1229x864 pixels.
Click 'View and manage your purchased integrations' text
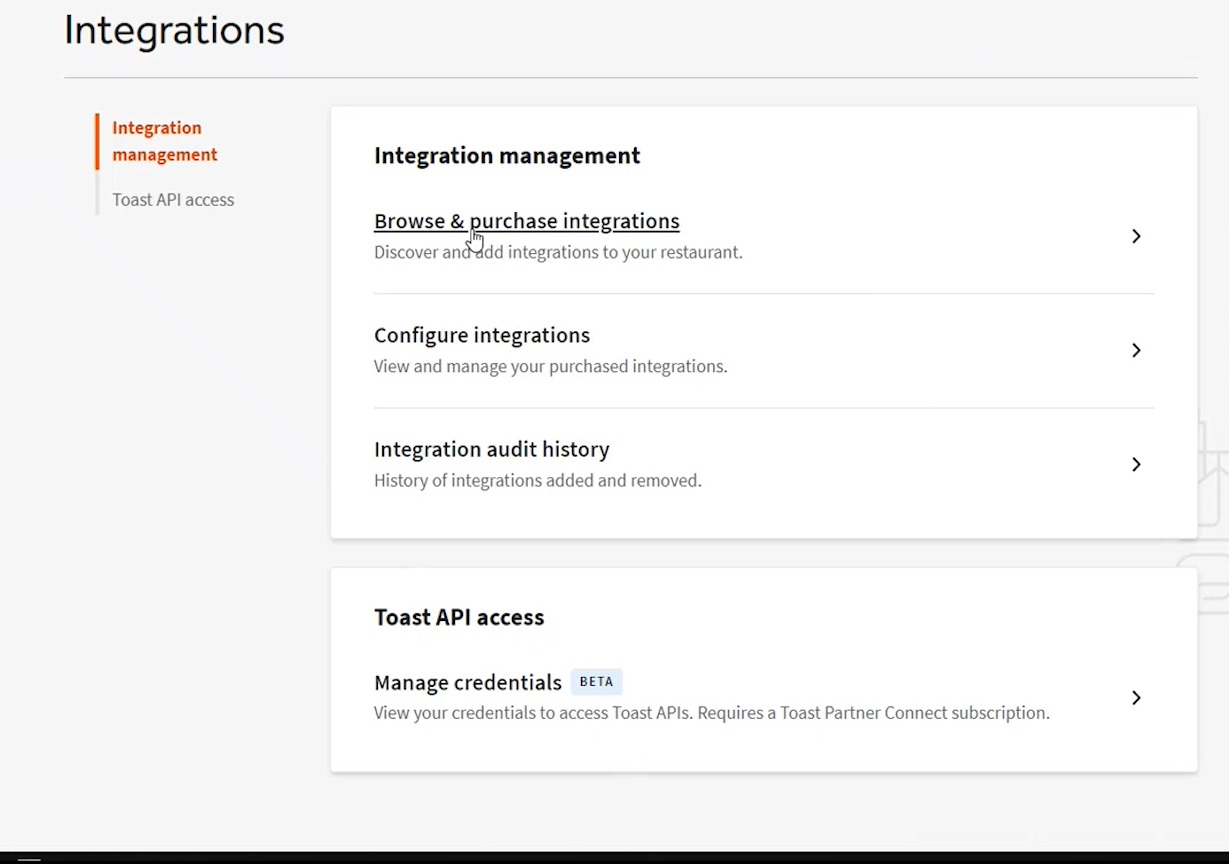point(550,366)
